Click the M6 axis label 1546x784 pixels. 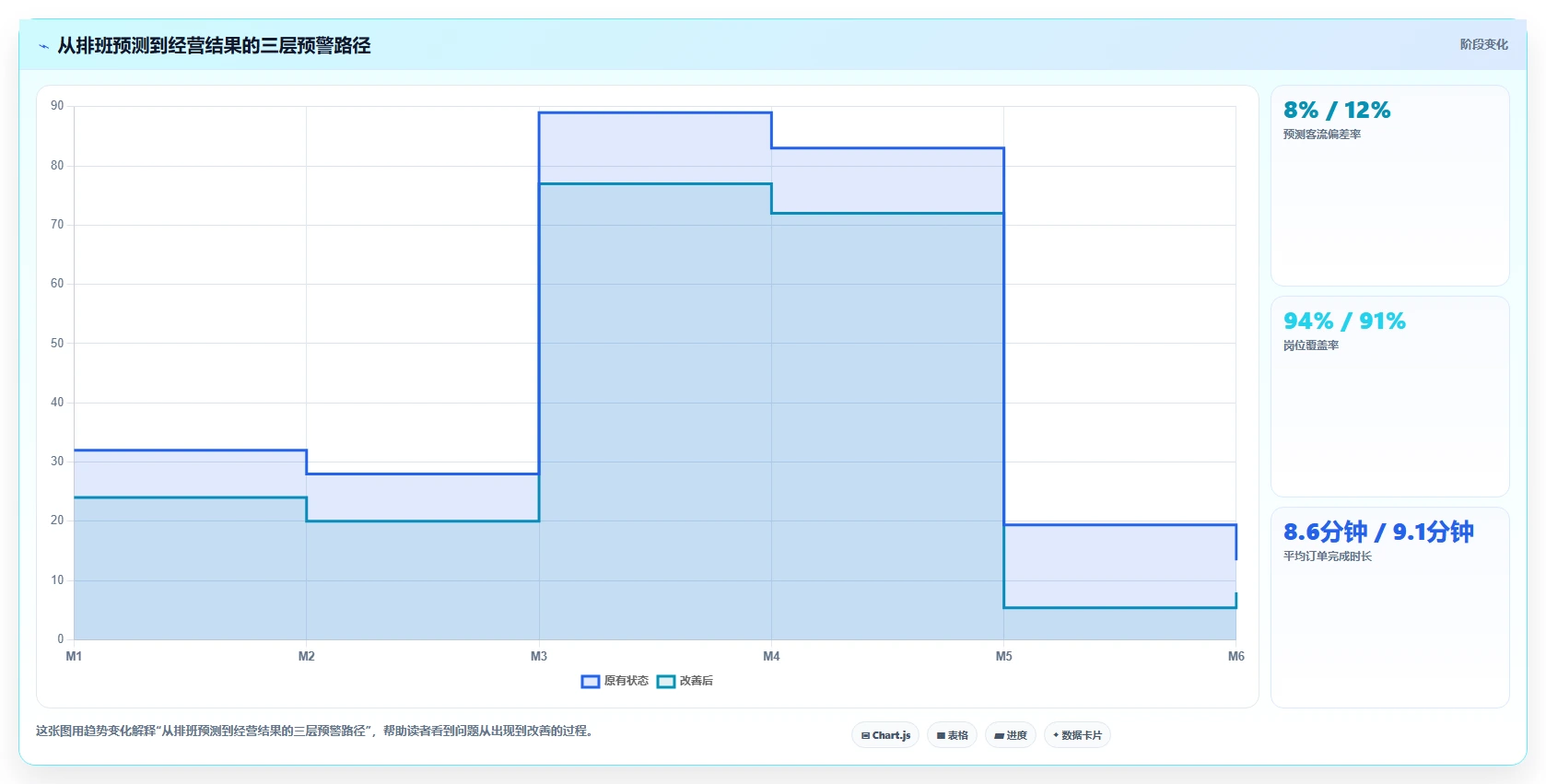[1236, 656]
